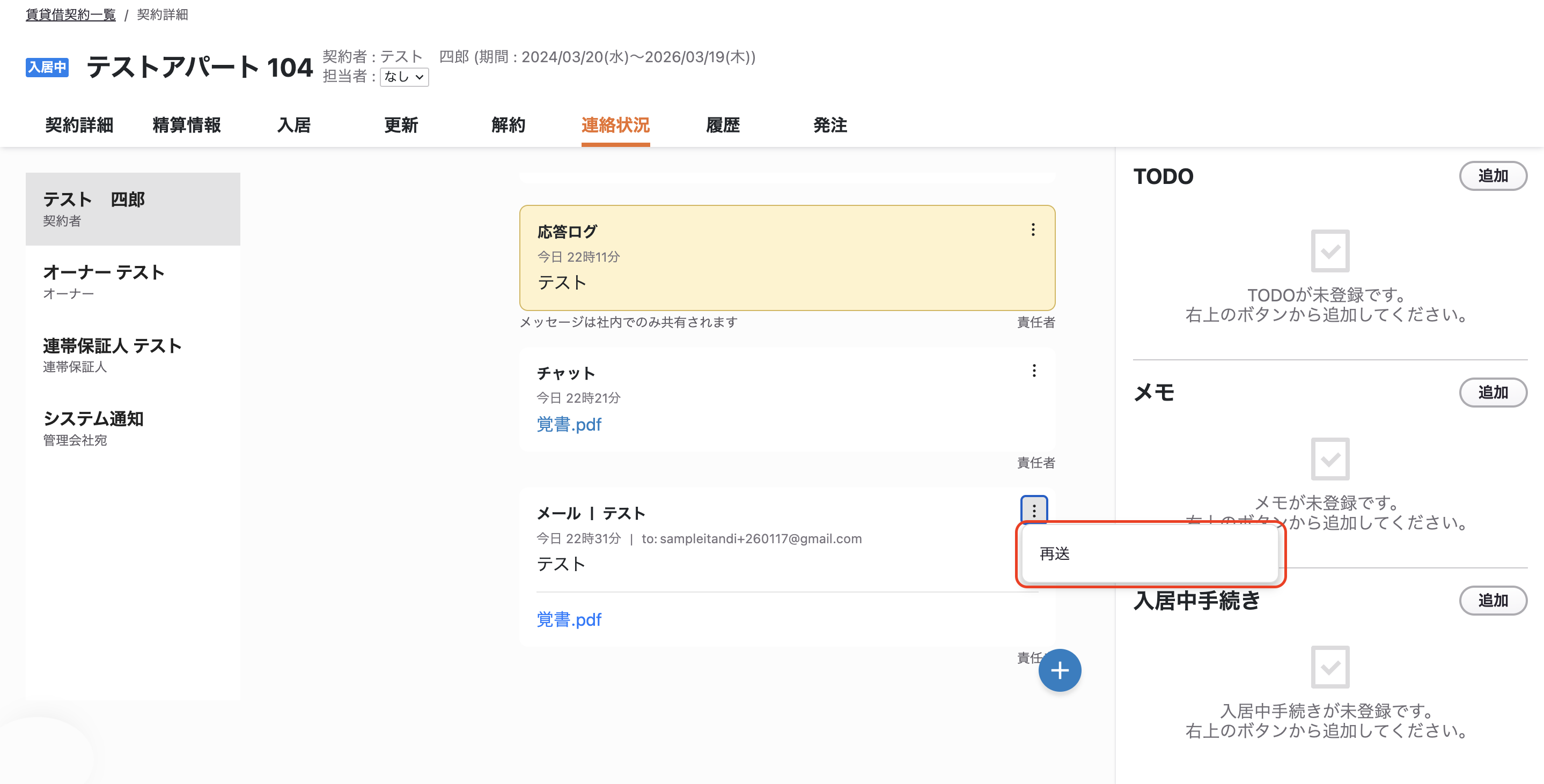Select the 連絡状況 tab

tap(615, 125)
